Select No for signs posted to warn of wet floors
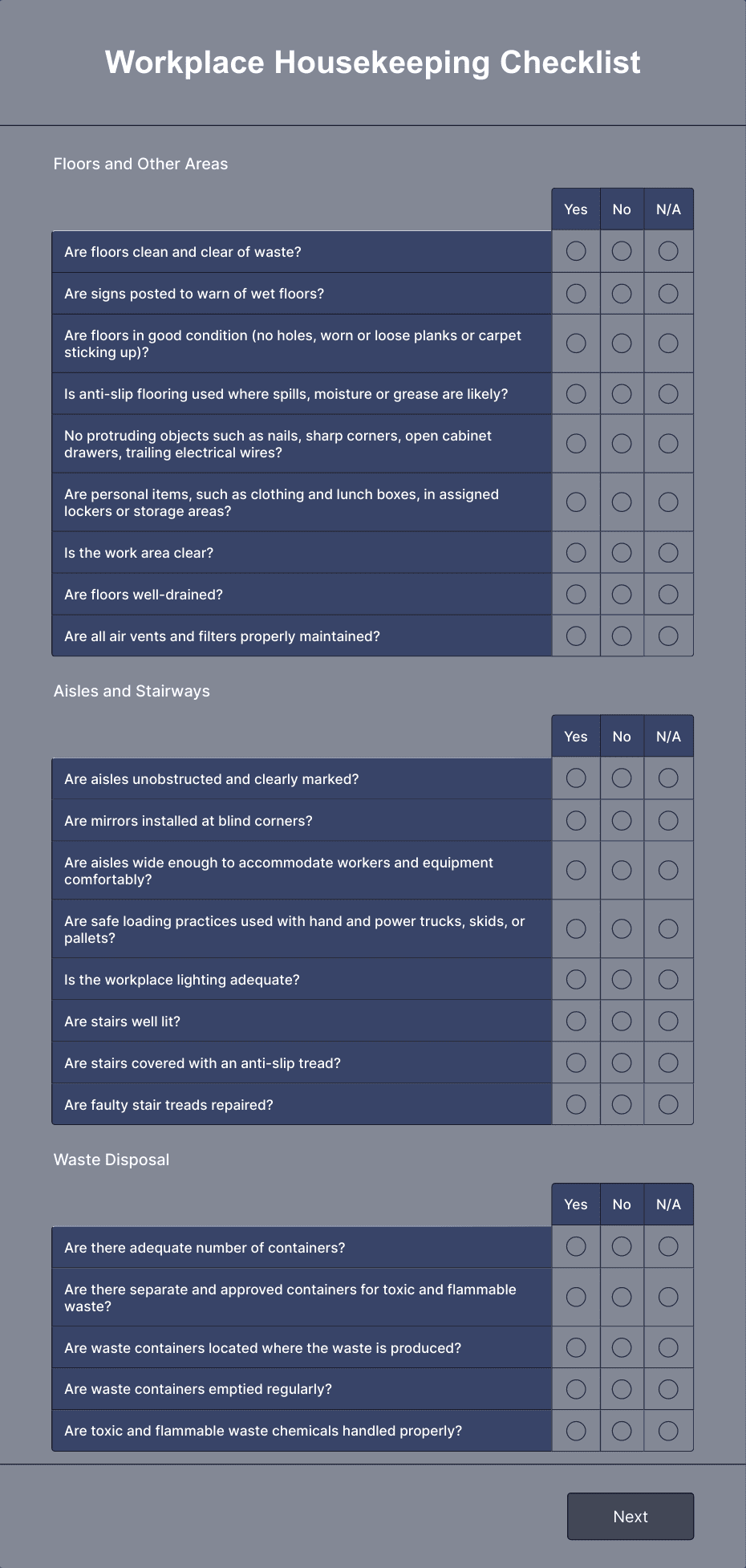 (x=622, y=293)
